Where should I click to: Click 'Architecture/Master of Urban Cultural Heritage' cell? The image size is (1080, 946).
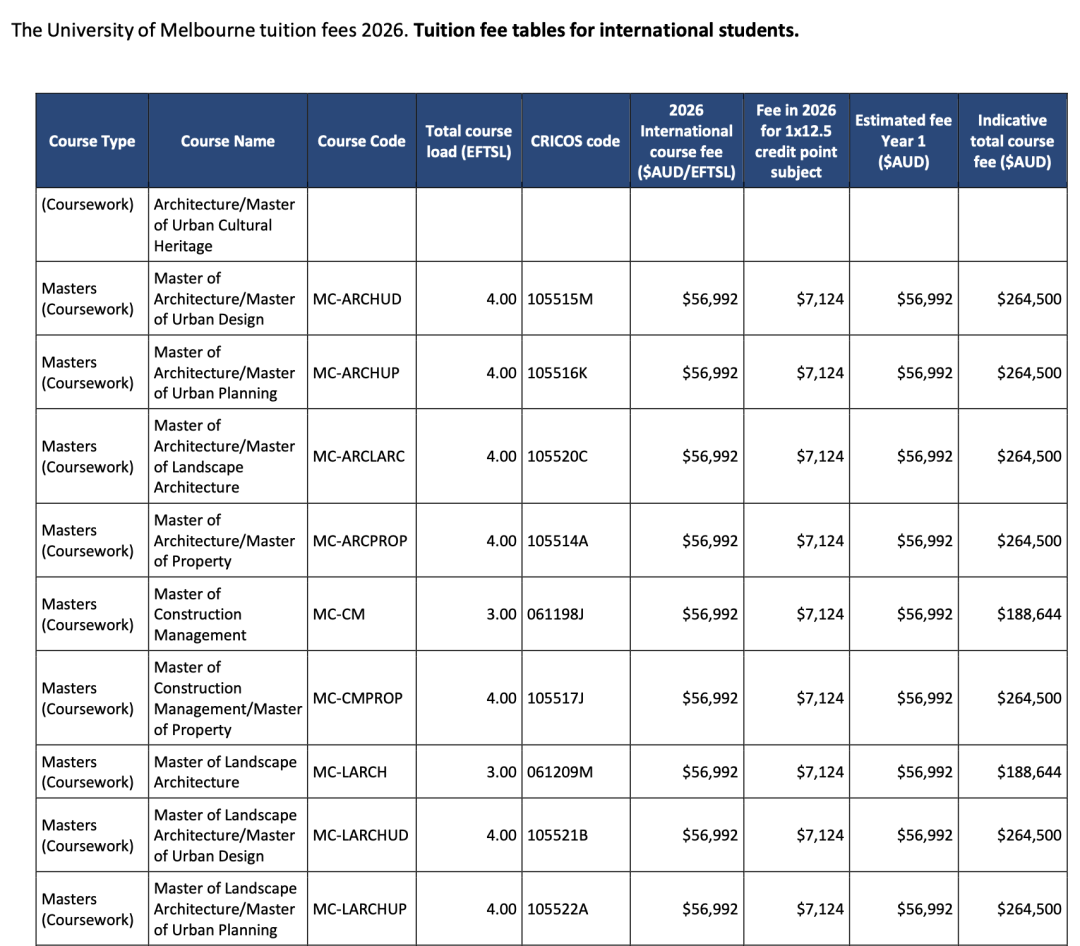pos(224,225)
